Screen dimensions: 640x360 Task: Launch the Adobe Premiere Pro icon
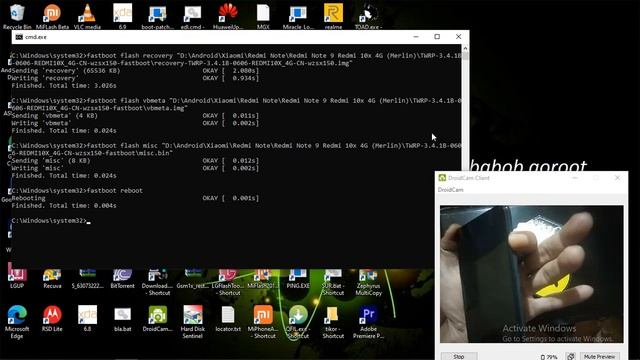[368, 322]
